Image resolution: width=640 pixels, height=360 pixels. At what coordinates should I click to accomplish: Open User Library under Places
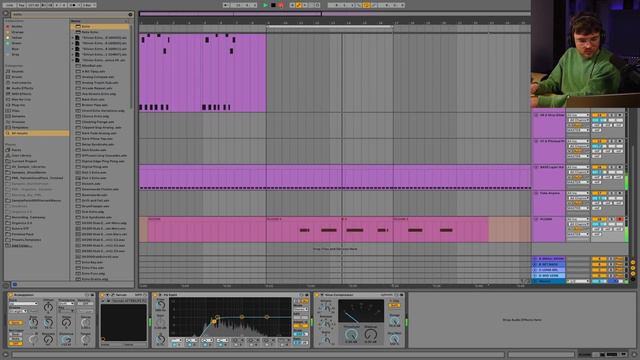(x=21, y=156)
